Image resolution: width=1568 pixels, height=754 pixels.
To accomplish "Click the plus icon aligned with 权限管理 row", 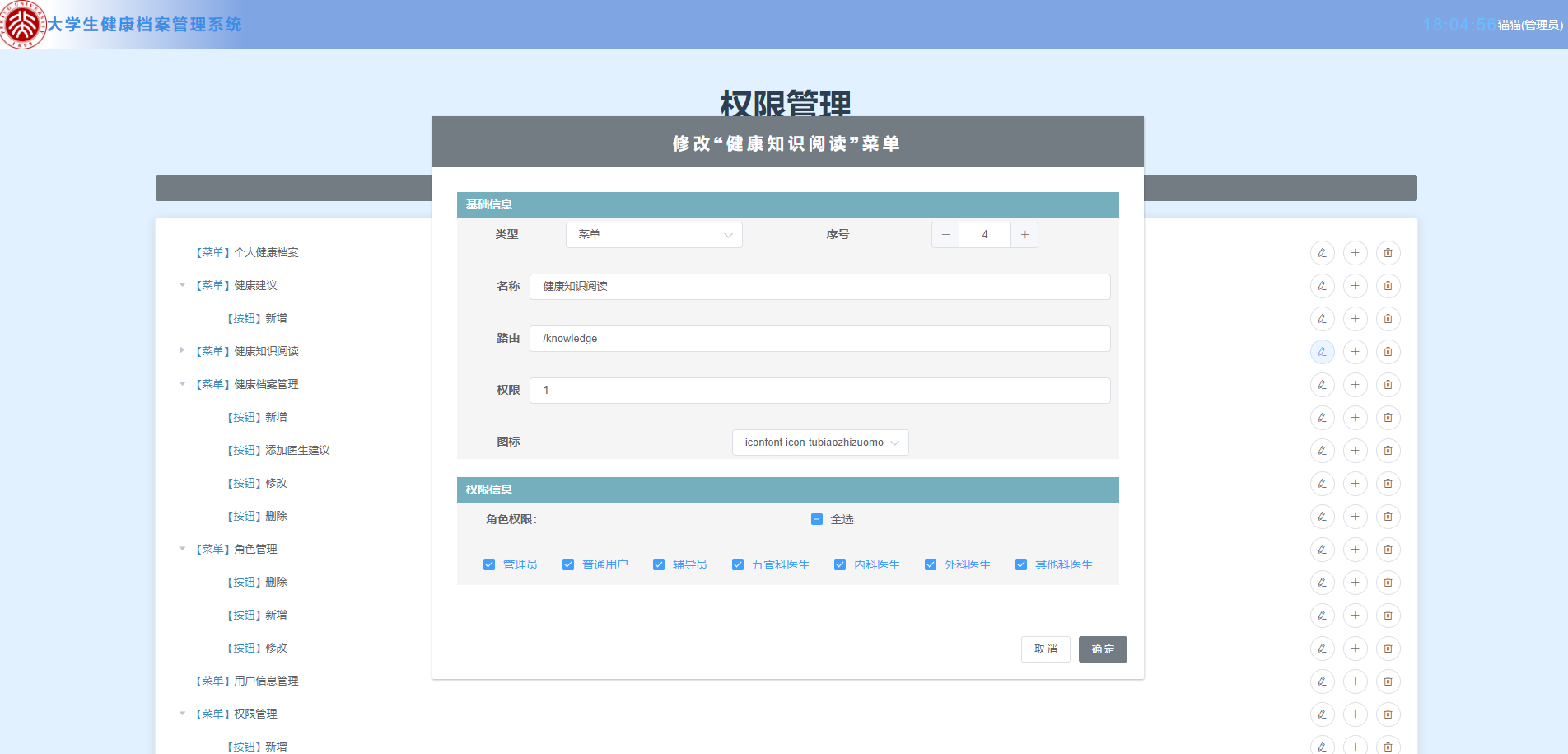I will [1355, 714].
